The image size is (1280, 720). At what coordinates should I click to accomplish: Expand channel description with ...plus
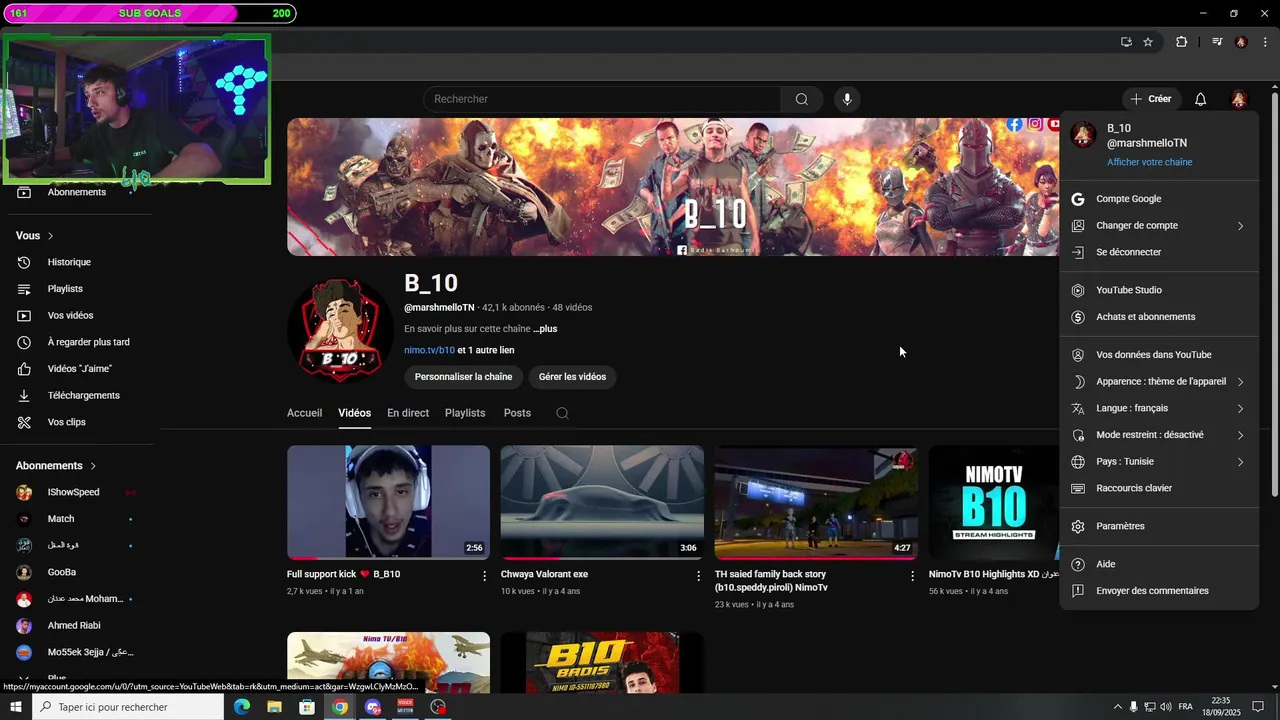[x=545, y=329]
